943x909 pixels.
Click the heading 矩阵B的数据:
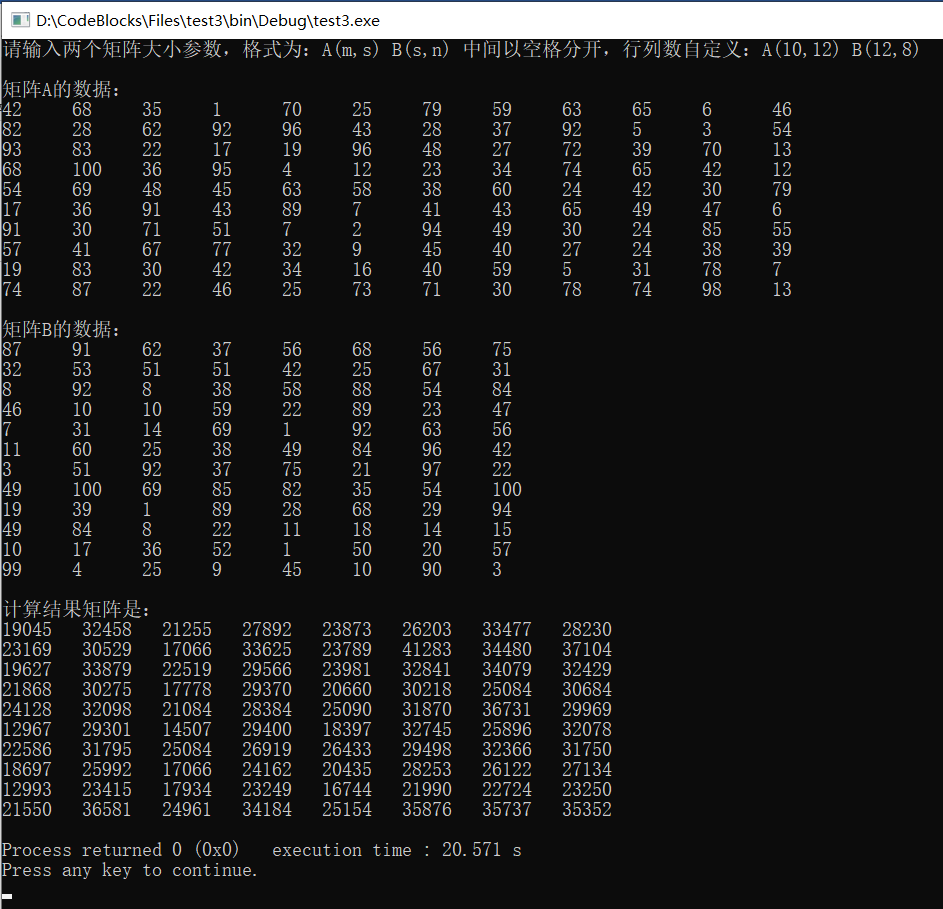pyautogui.click(x=61, y=330)
